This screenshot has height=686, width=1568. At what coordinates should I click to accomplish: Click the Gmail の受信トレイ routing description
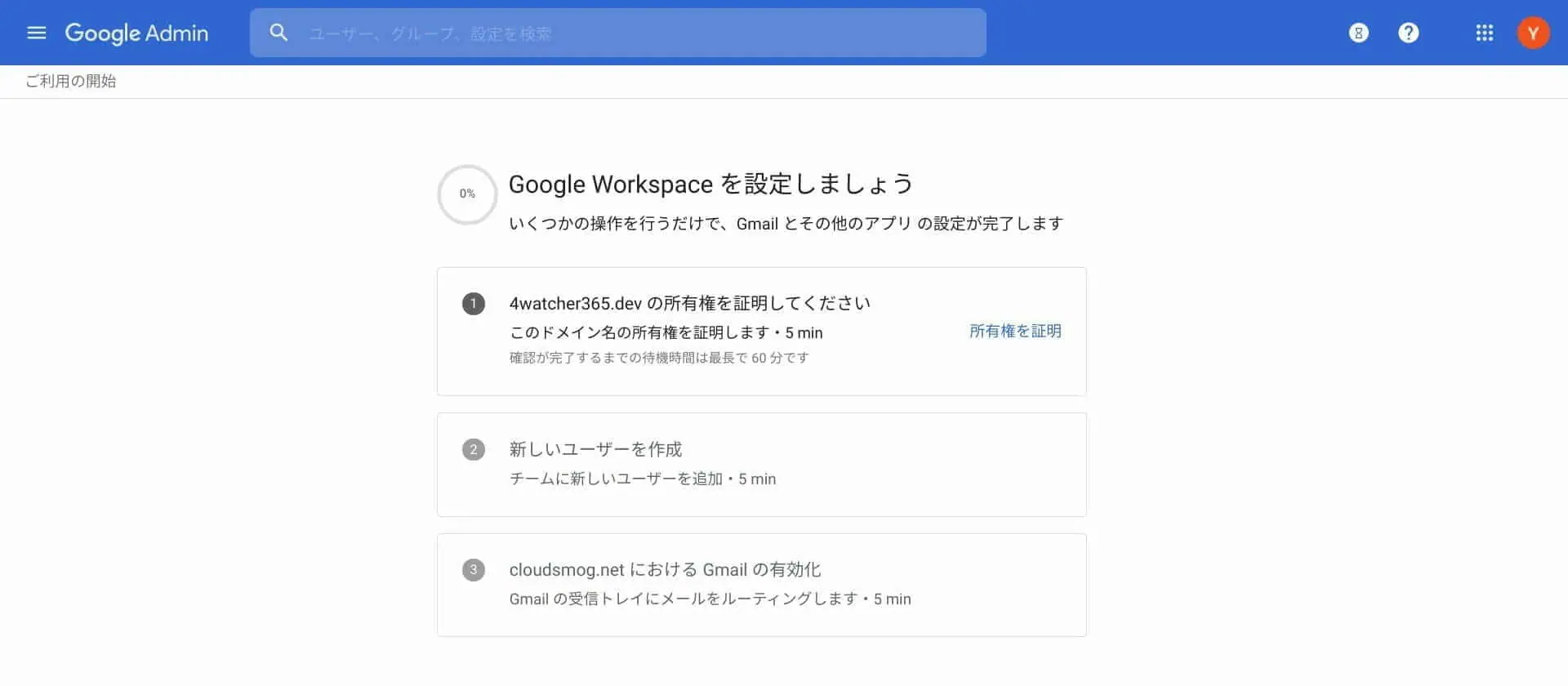pos(710,599)
